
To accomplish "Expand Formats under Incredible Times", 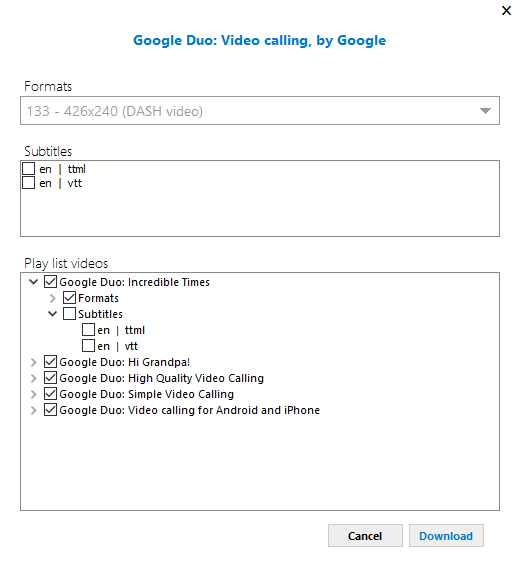I will 52,298.
